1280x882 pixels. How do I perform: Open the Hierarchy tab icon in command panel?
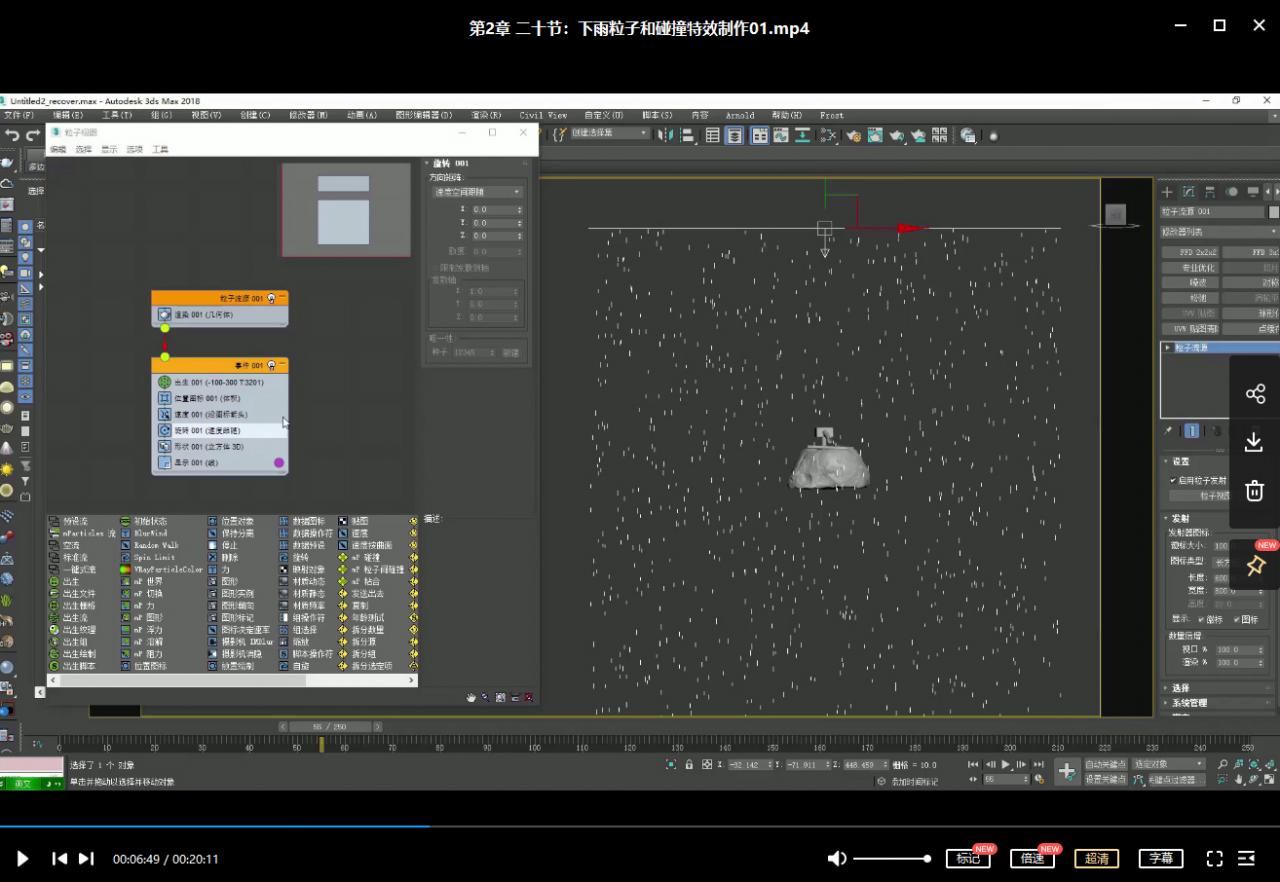1210,191
